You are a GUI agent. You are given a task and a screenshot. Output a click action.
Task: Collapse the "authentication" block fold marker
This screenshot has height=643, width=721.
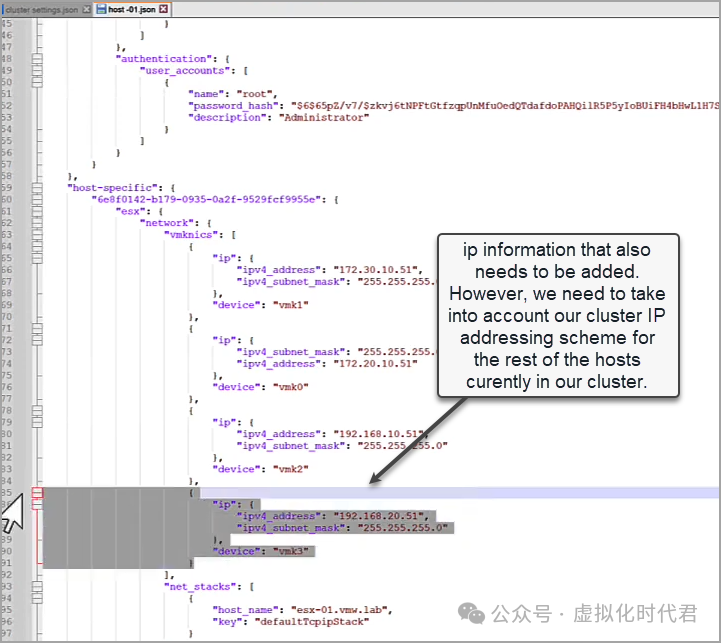coord(37,59)
